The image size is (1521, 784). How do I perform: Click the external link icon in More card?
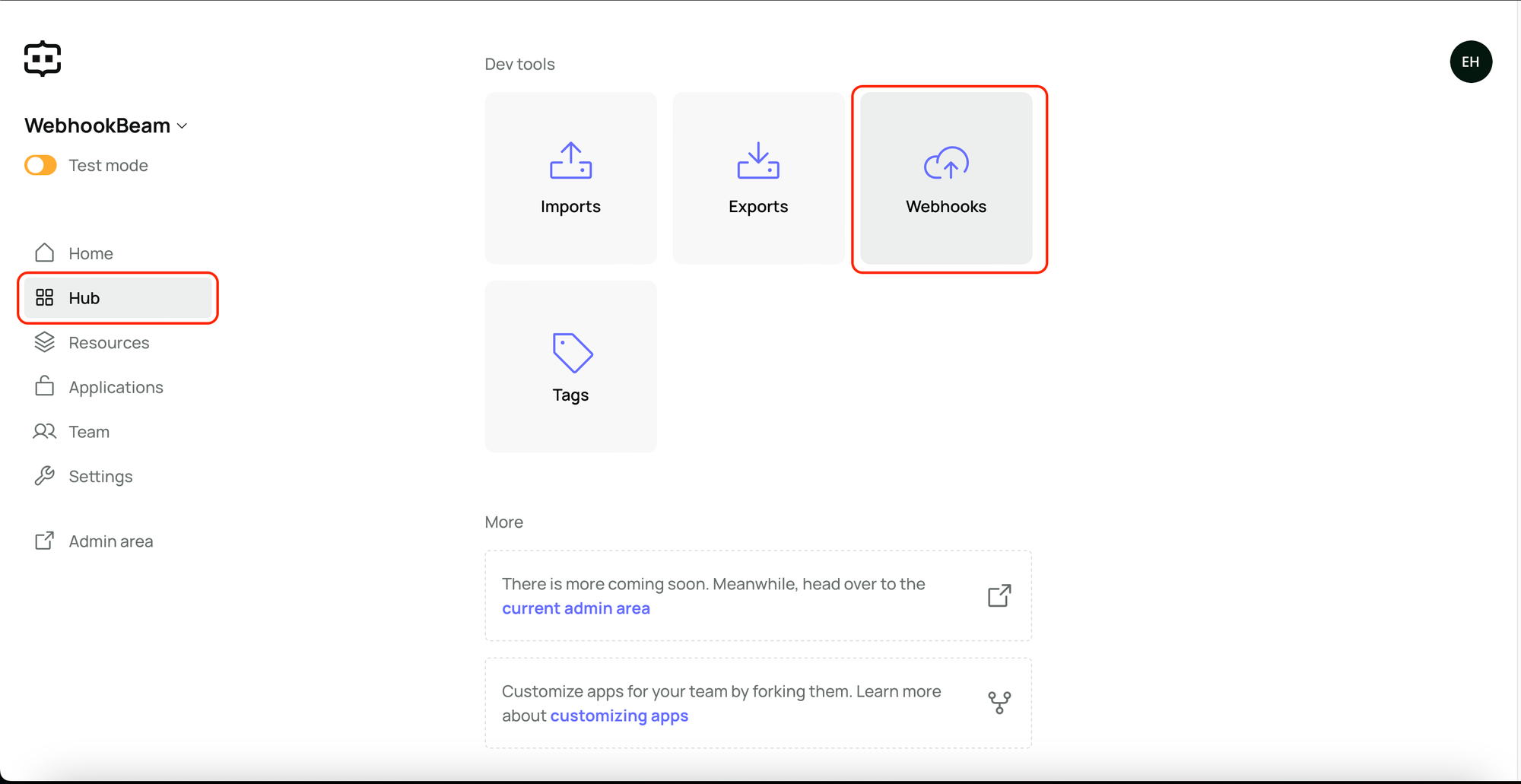click(x=999, y=595)
